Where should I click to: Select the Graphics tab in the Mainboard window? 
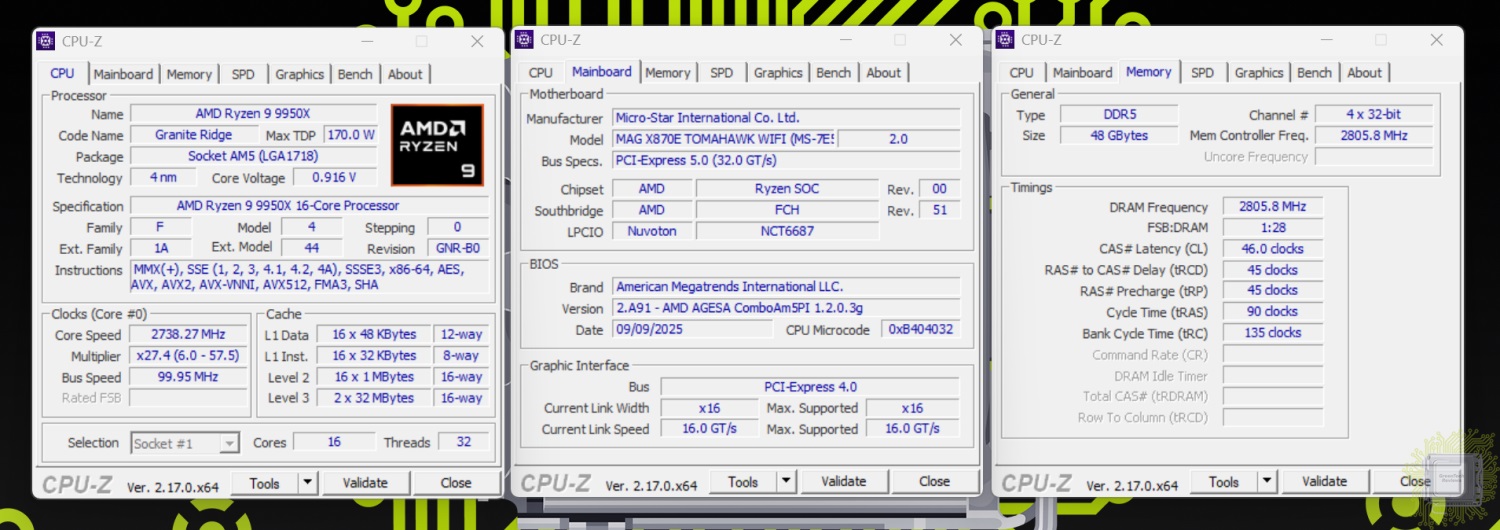pos(778,72)
